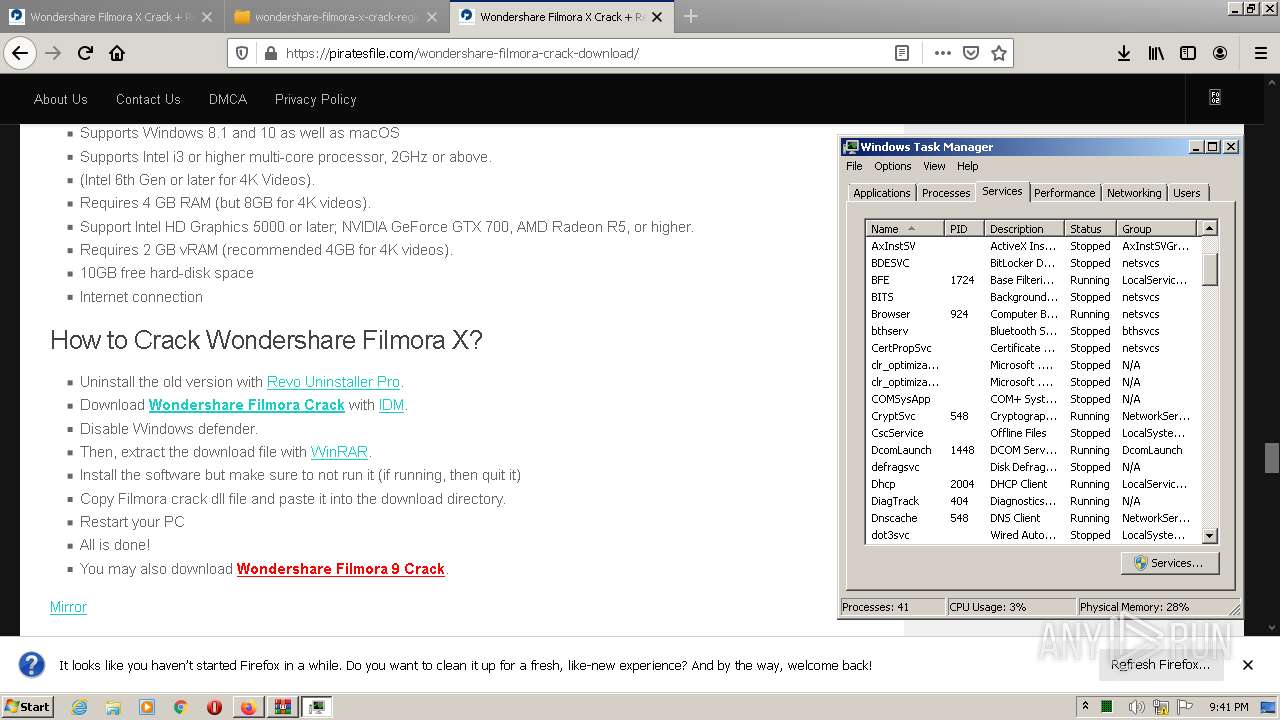Sort services by Name column
Image resolution: width=1280 pixels, height=720 pixels.
point(905,228)
